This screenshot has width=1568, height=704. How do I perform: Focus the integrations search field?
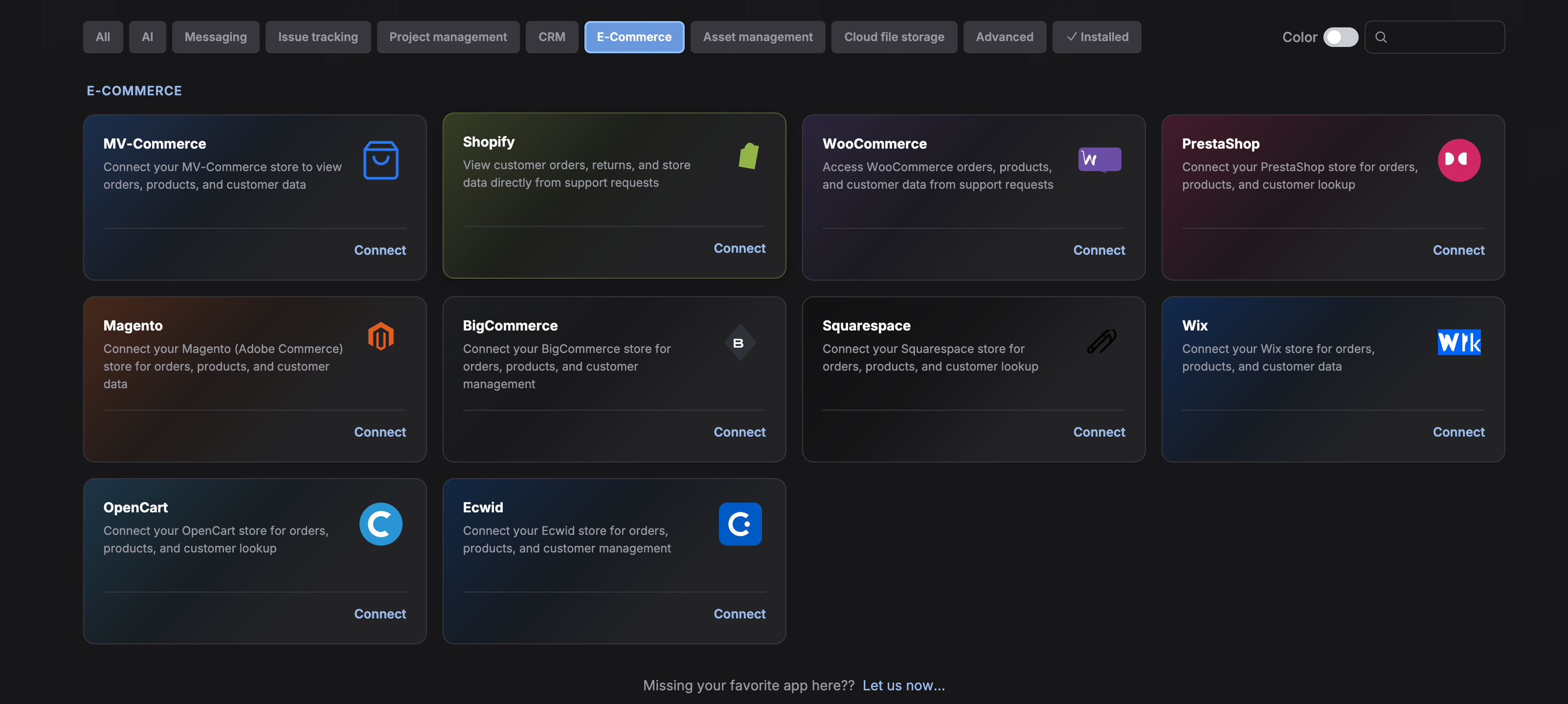click(x=1434, y=37)
